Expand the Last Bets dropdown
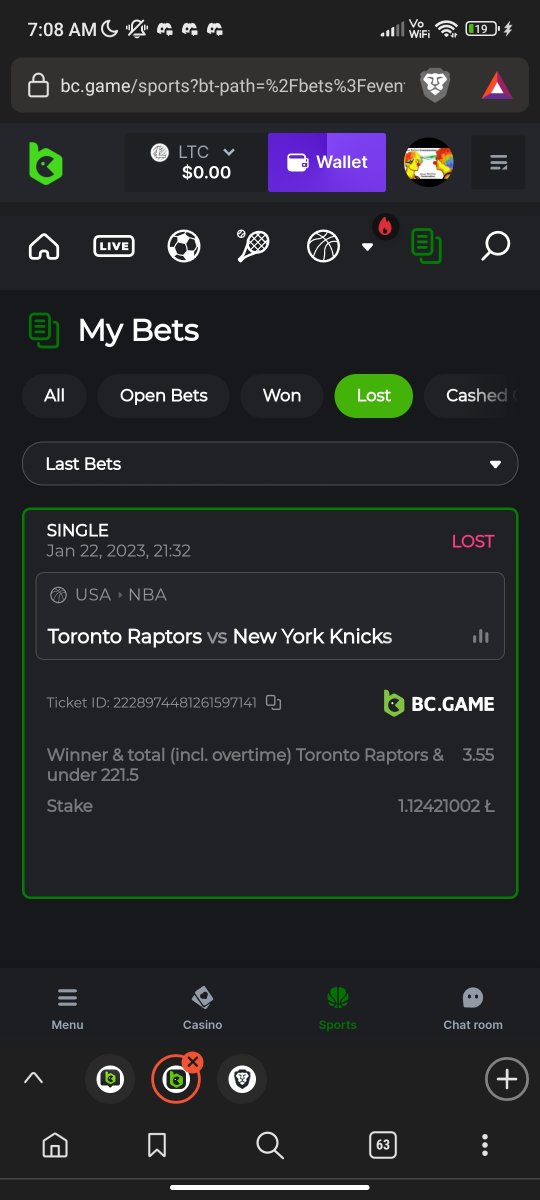This screenshot has height=1200, width=540. (x=270, y=464)
